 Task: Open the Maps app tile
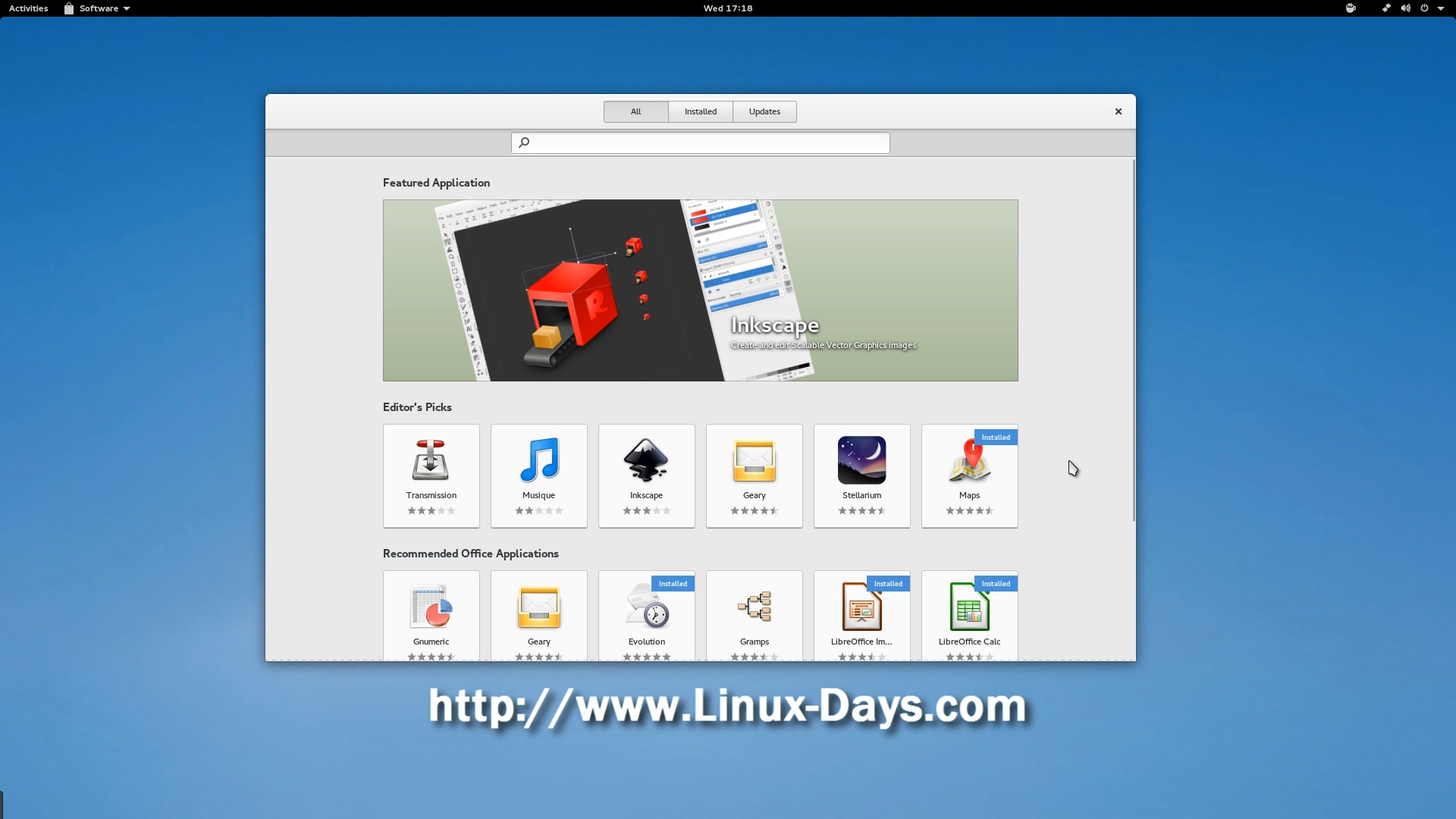(x=969, y=475)
